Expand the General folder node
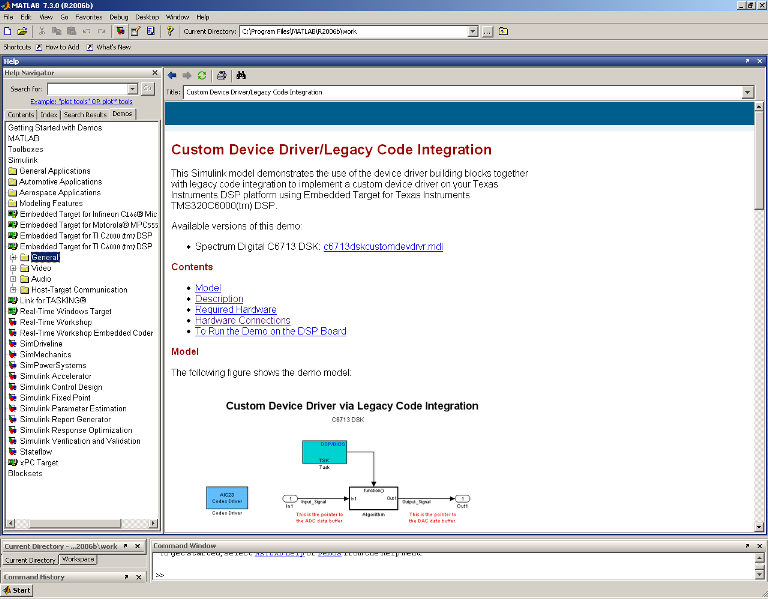Screen dimensions: 768x599 [x=13, y=258]
